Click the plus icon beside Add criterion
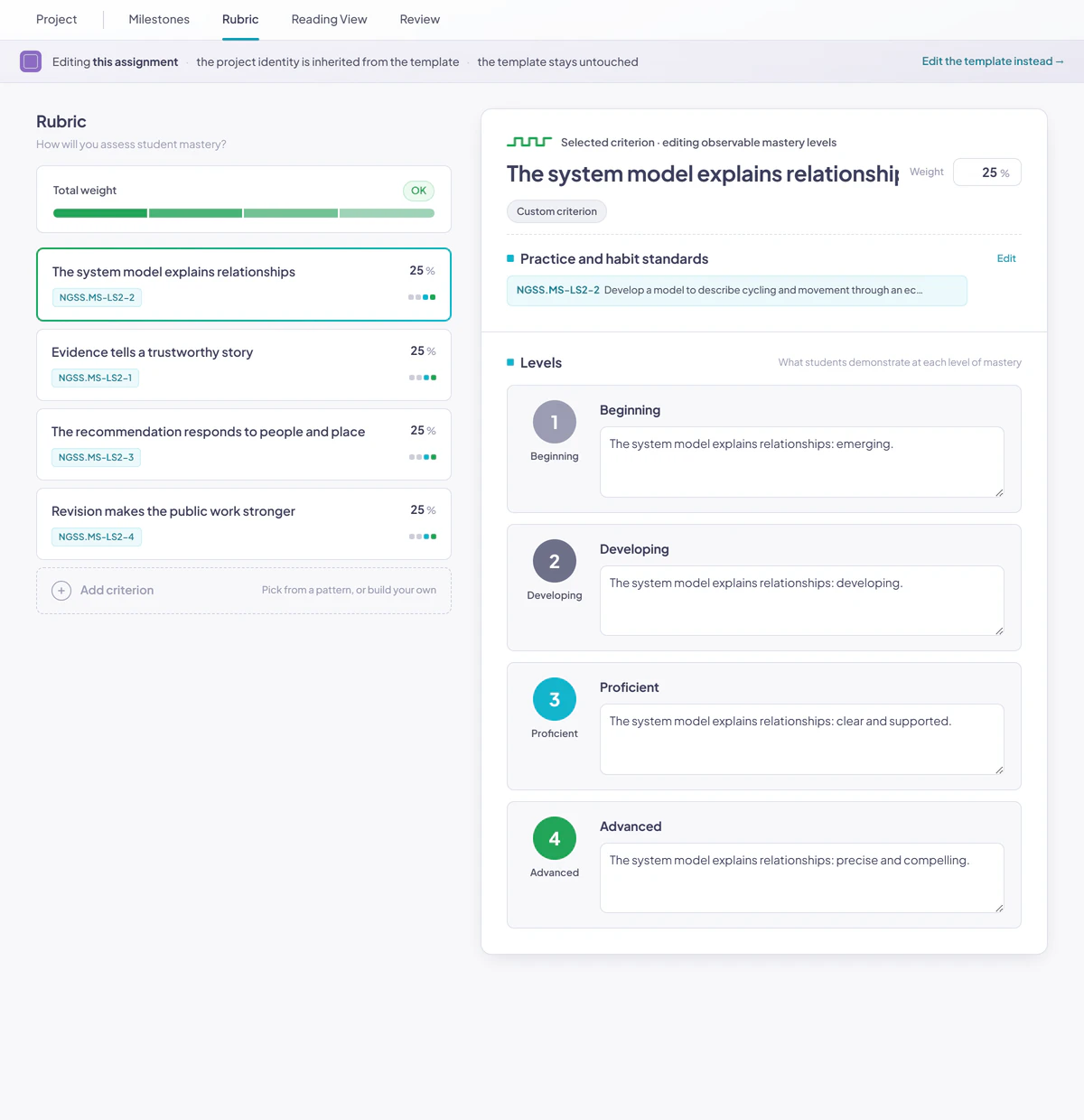Viewport: 1084px width, 1120px height. (x=61, y=591)
